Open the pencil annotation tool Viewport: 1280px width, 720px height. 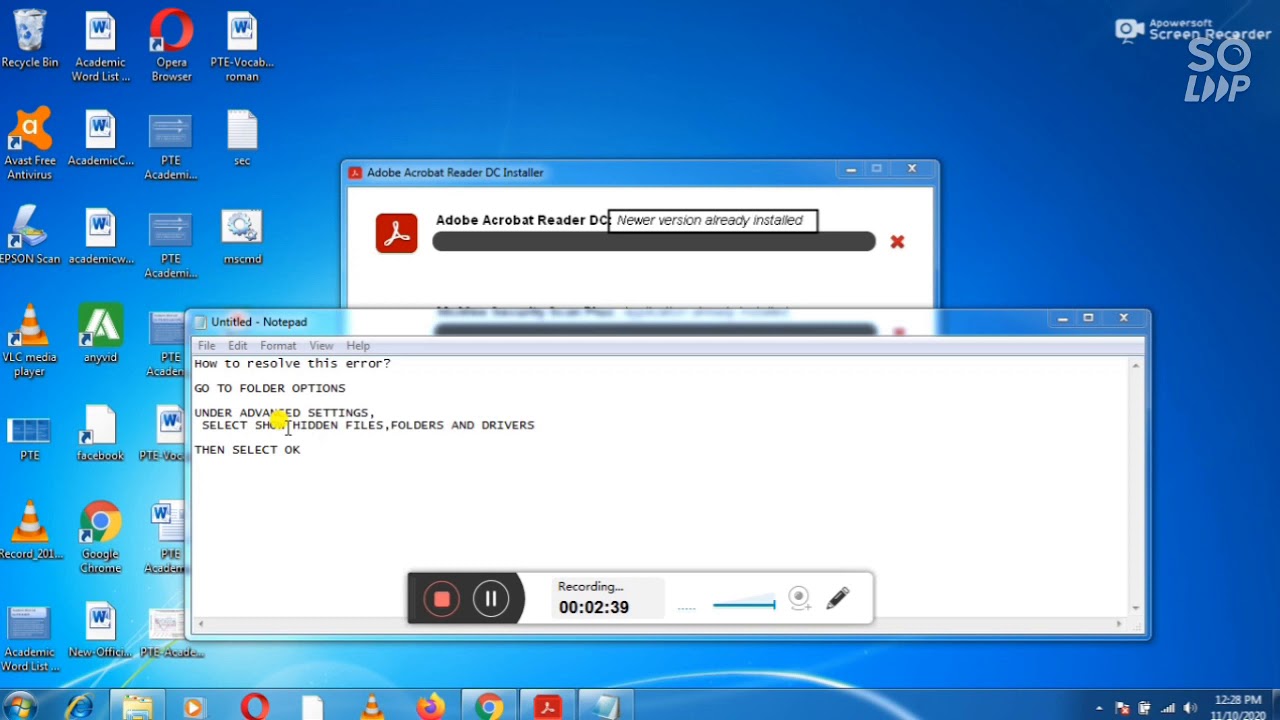[838, 598]
